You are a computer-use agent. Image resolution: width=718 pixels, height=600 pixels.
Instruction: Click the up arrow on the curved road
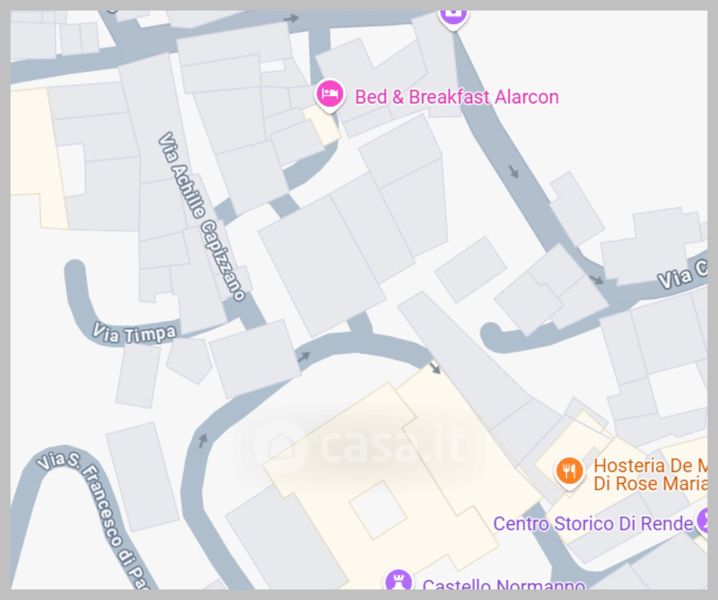[202, 441]
